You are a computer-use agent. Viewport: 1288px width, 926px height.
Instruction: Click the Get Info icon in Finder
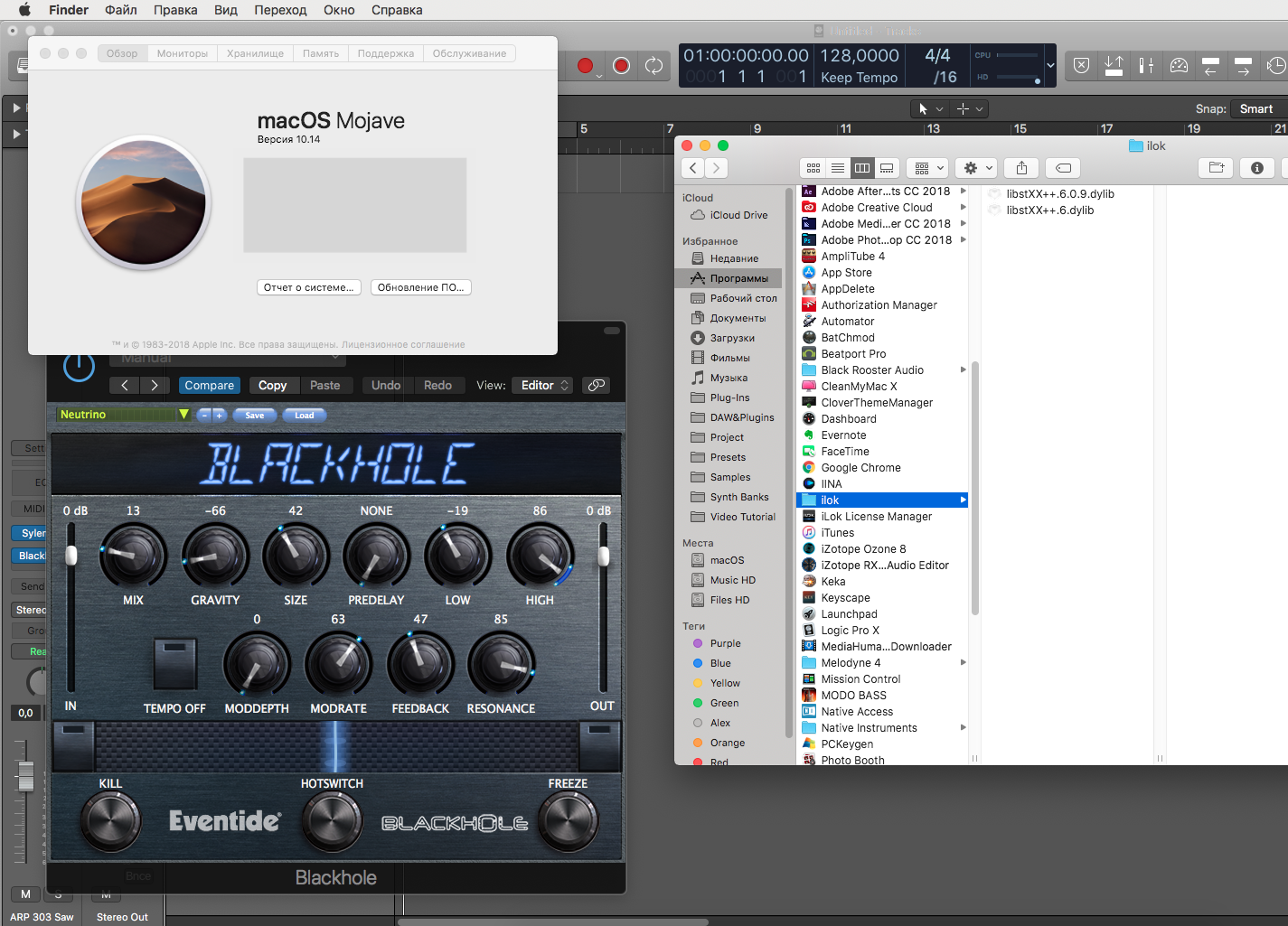pyautogui.click(x=1256, y=168)
